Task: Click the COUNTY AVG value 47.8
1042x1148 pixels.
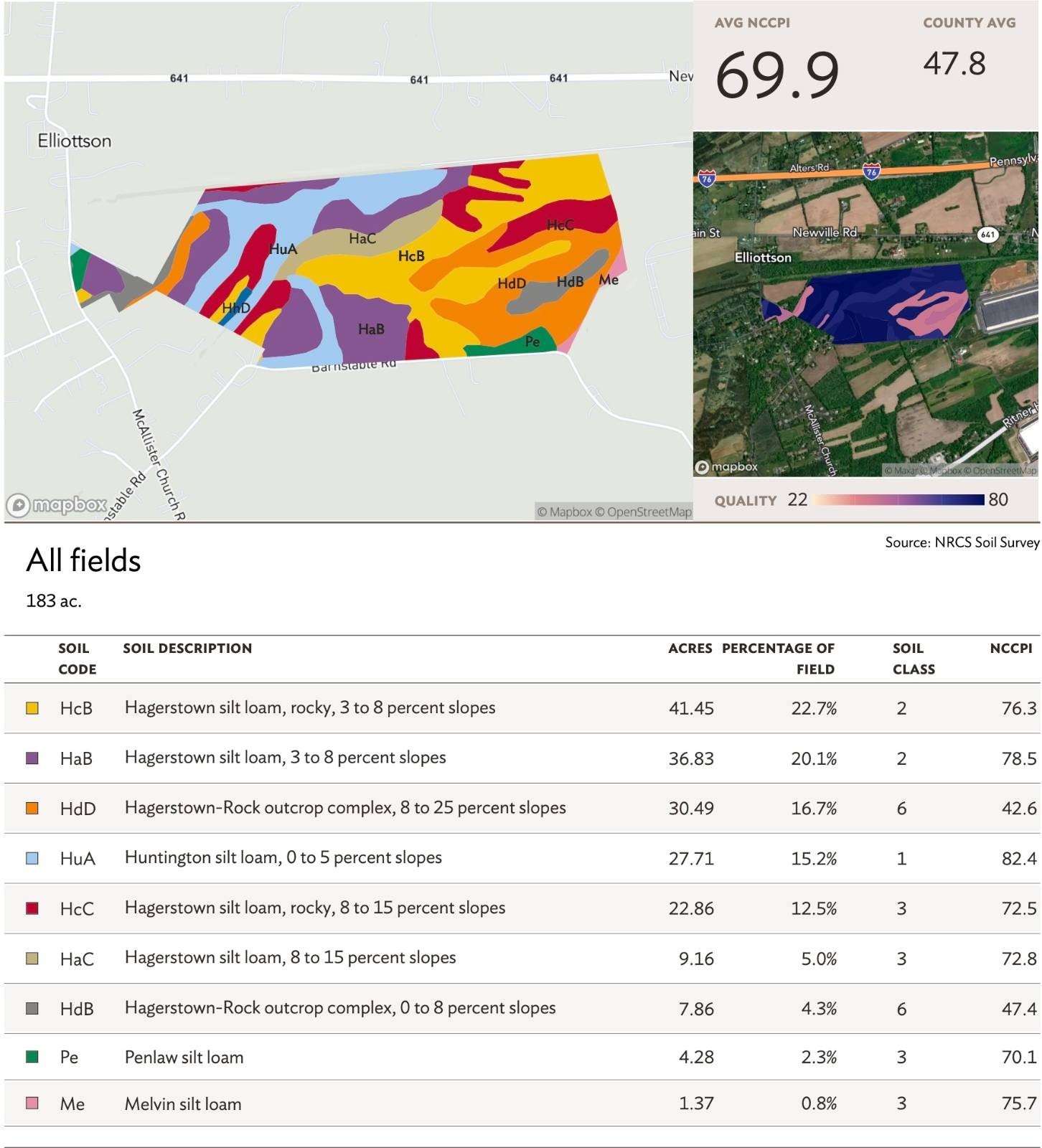Action: (x=954, y=63)
